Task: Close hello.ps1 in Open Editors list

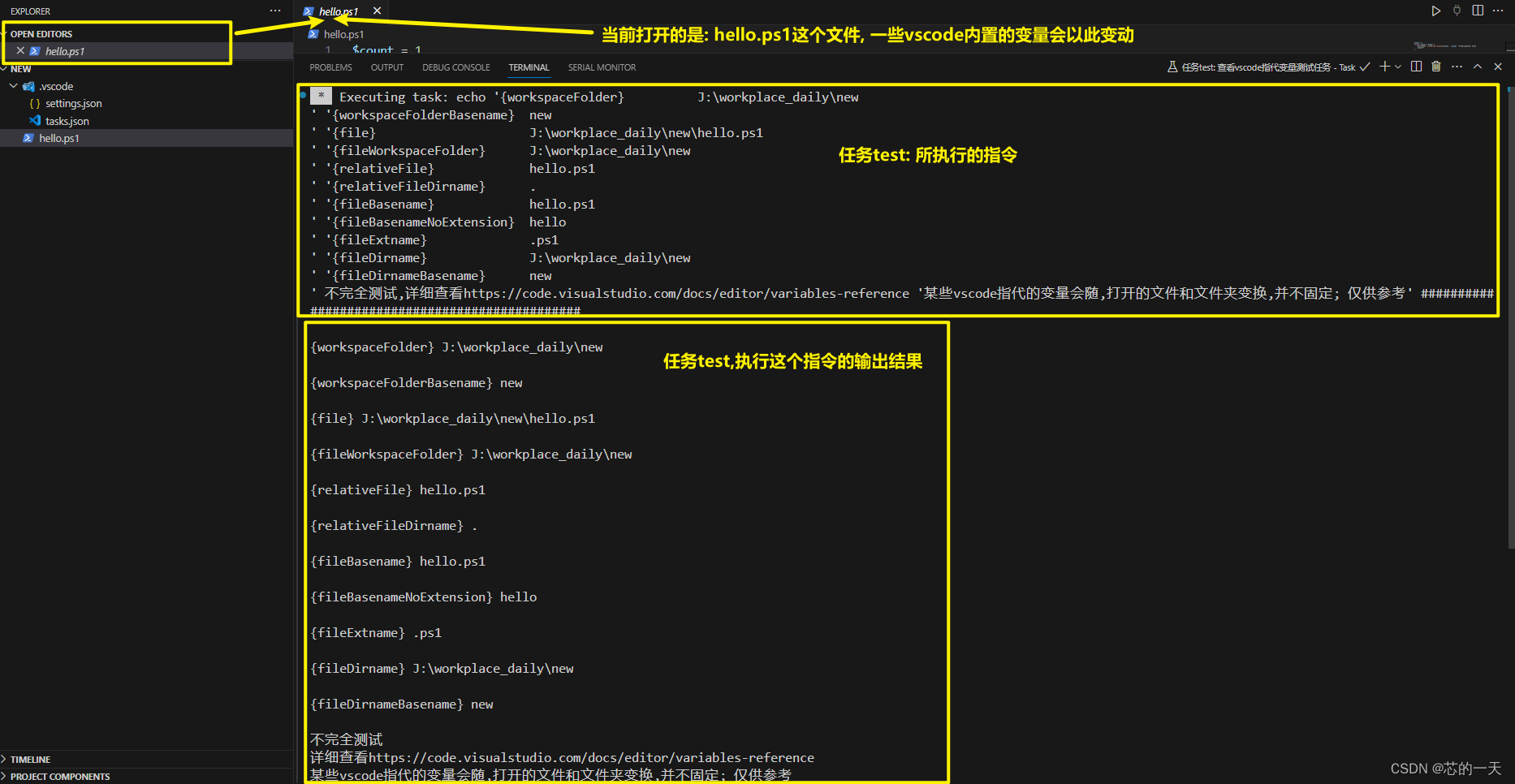Action: 20,50
